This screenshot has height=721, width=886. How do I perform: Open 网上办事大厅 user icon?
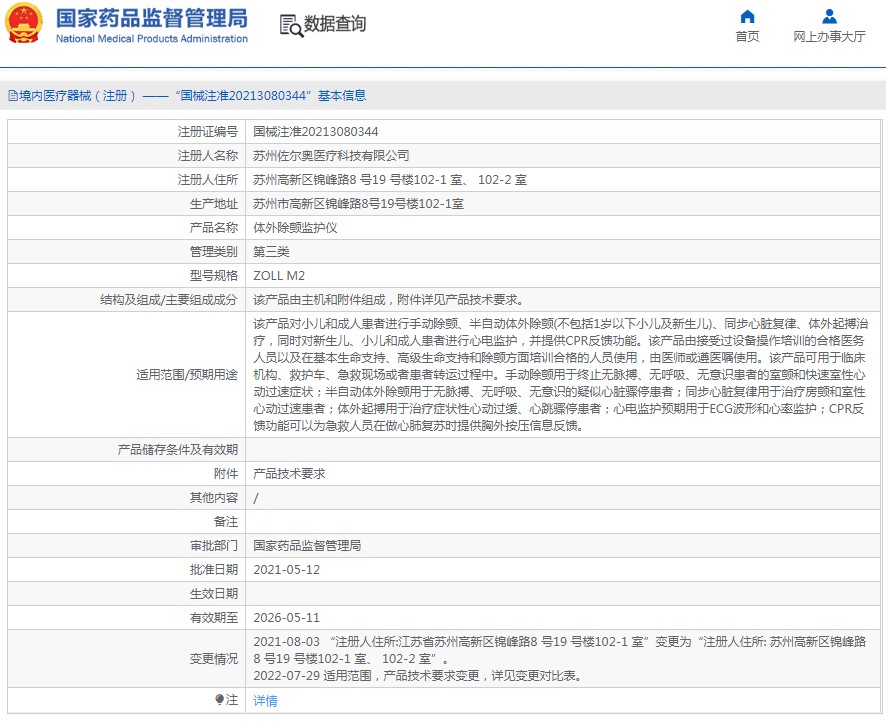click(x=829, y=16)
